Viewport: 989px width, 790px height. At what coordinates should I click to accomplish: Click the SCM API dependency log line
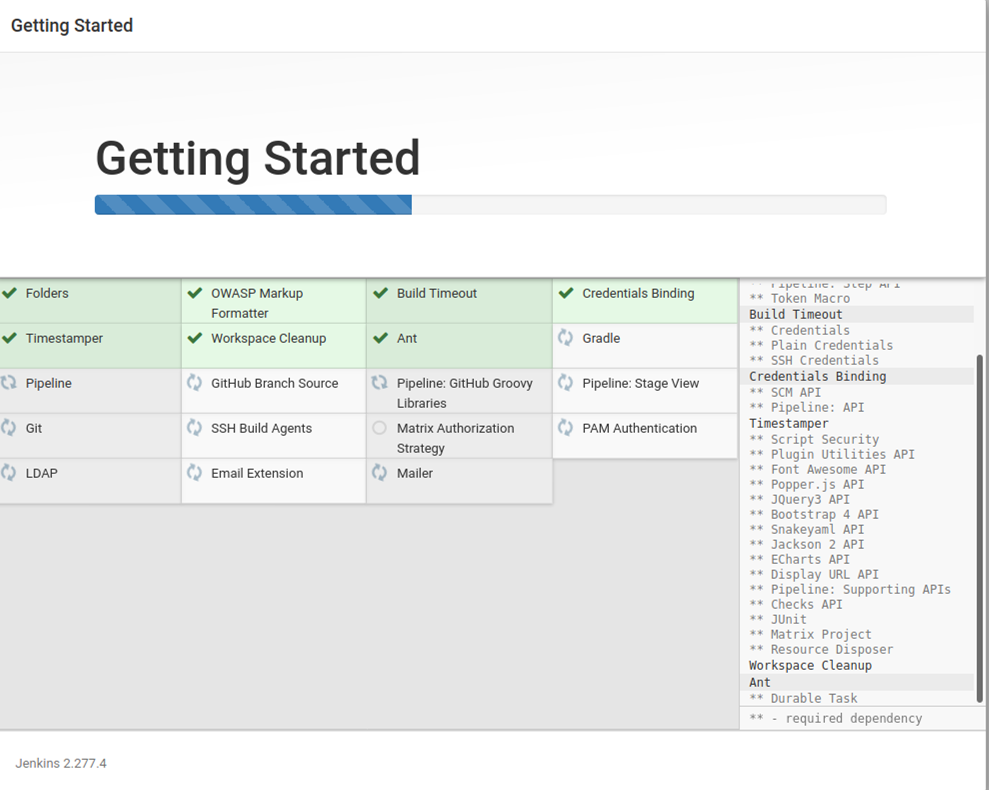coord(785,392)
